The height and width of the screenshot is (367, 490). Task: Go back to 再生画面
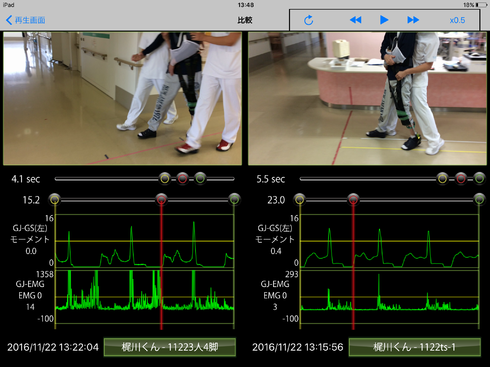point(26,20)
